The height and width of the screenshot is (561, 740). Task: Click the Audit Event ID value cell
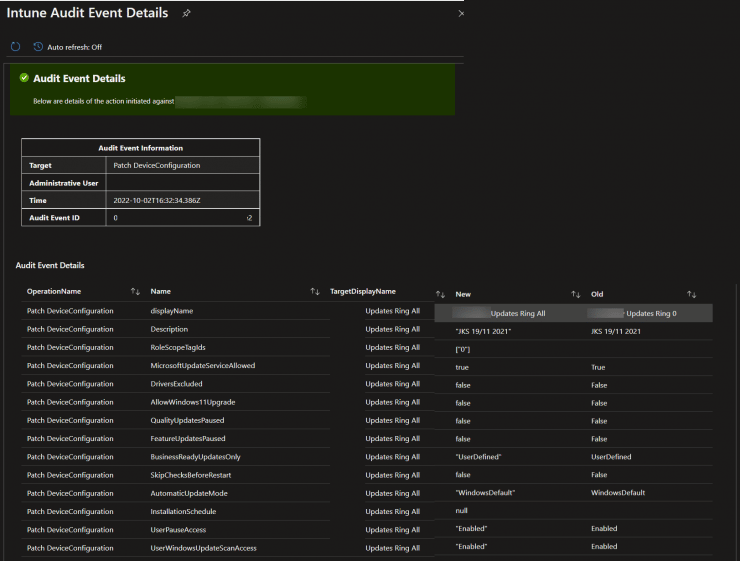click(x=183, y=218)
